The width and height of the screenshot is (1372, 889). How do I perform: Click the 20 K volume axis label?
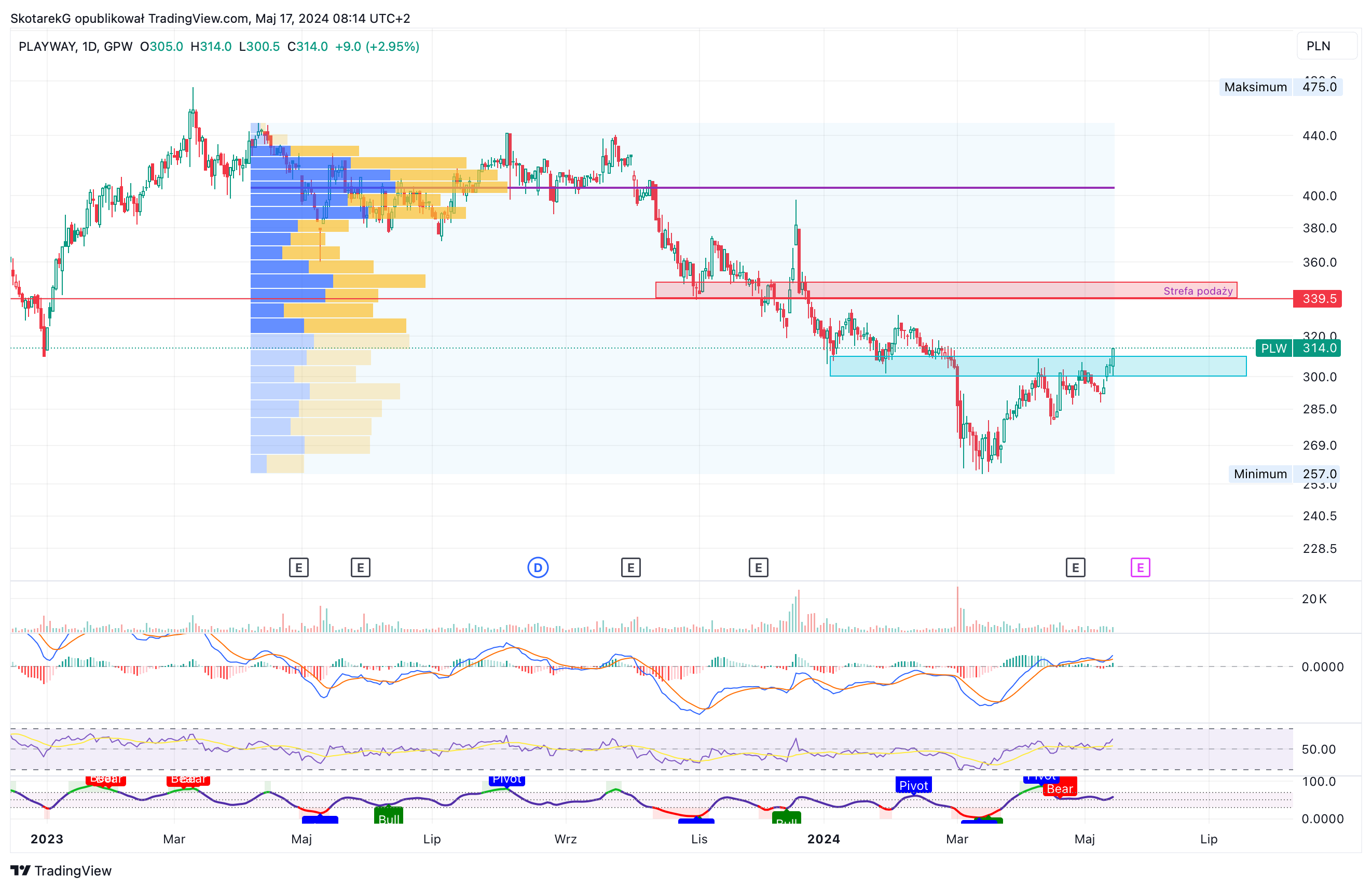tap(1314, 599)
